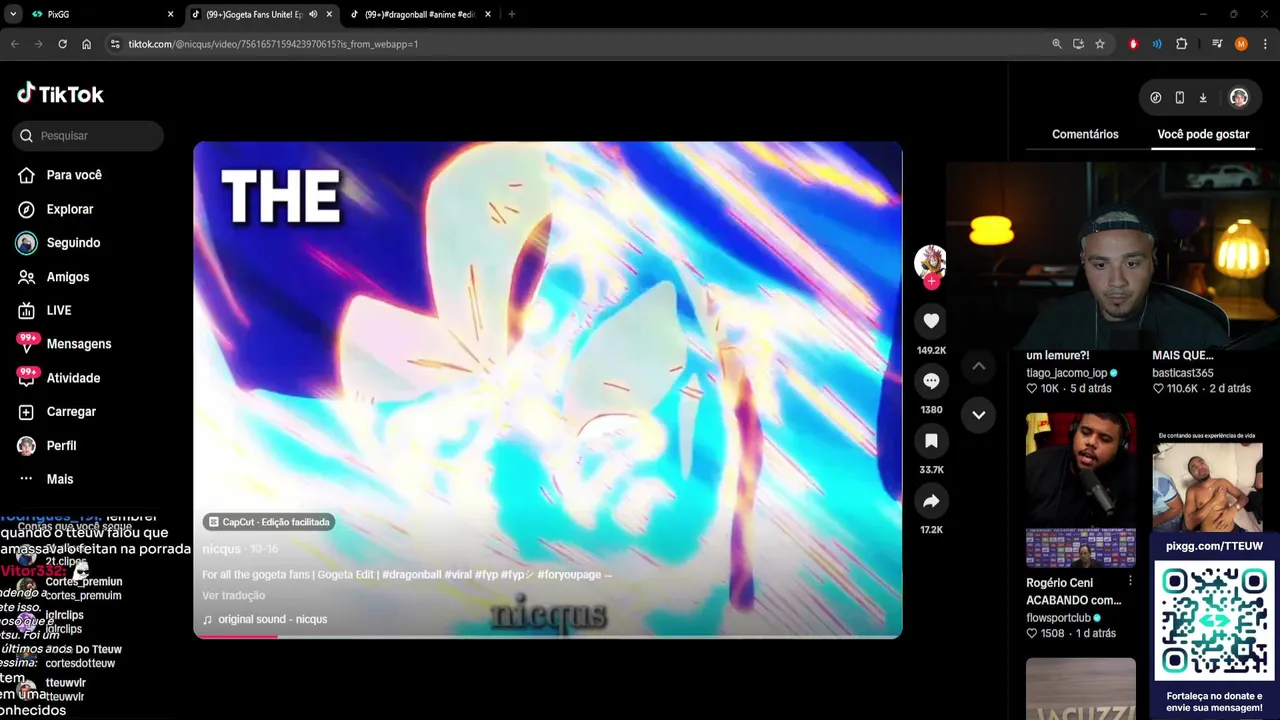The image size is (1280, 720).
Task: Bookmark this page with star
Action: 1100,44
